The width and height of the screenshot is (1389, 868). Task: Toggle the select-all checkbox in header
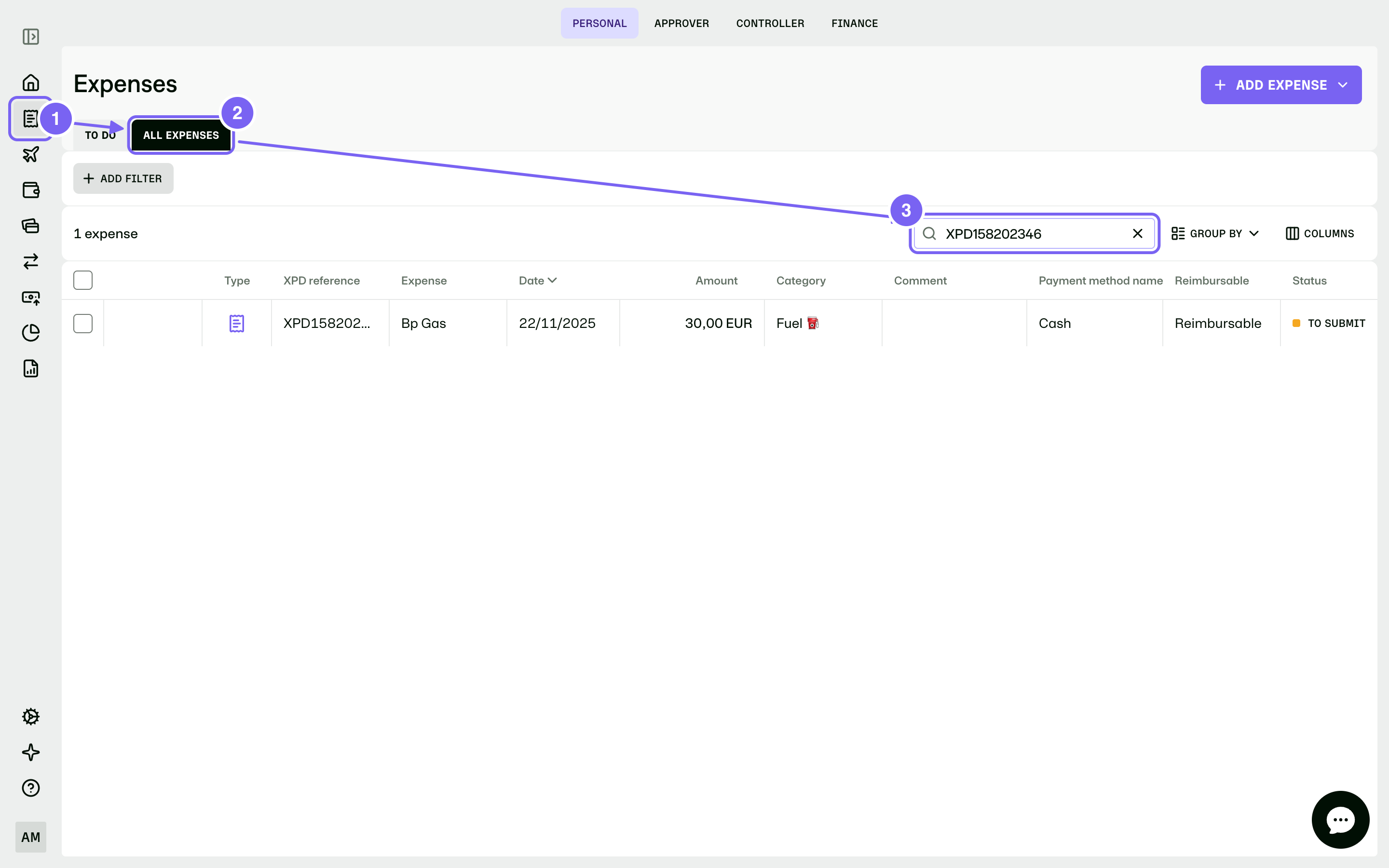[x=83, y=280]
